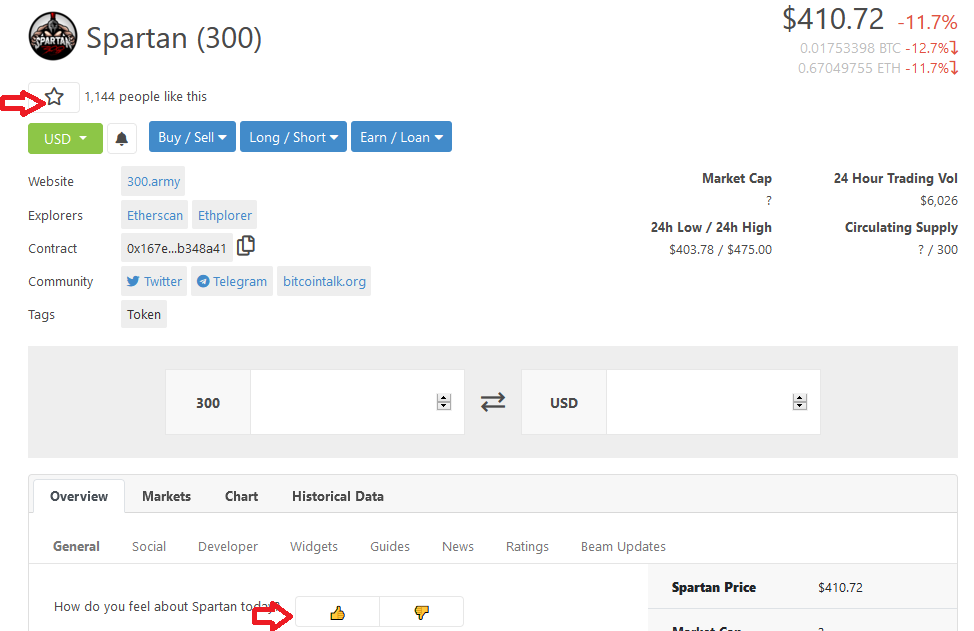The height and width of the screenshot is (631, 974).
Task: Select the Developer sub-tab
Action: 228,547
